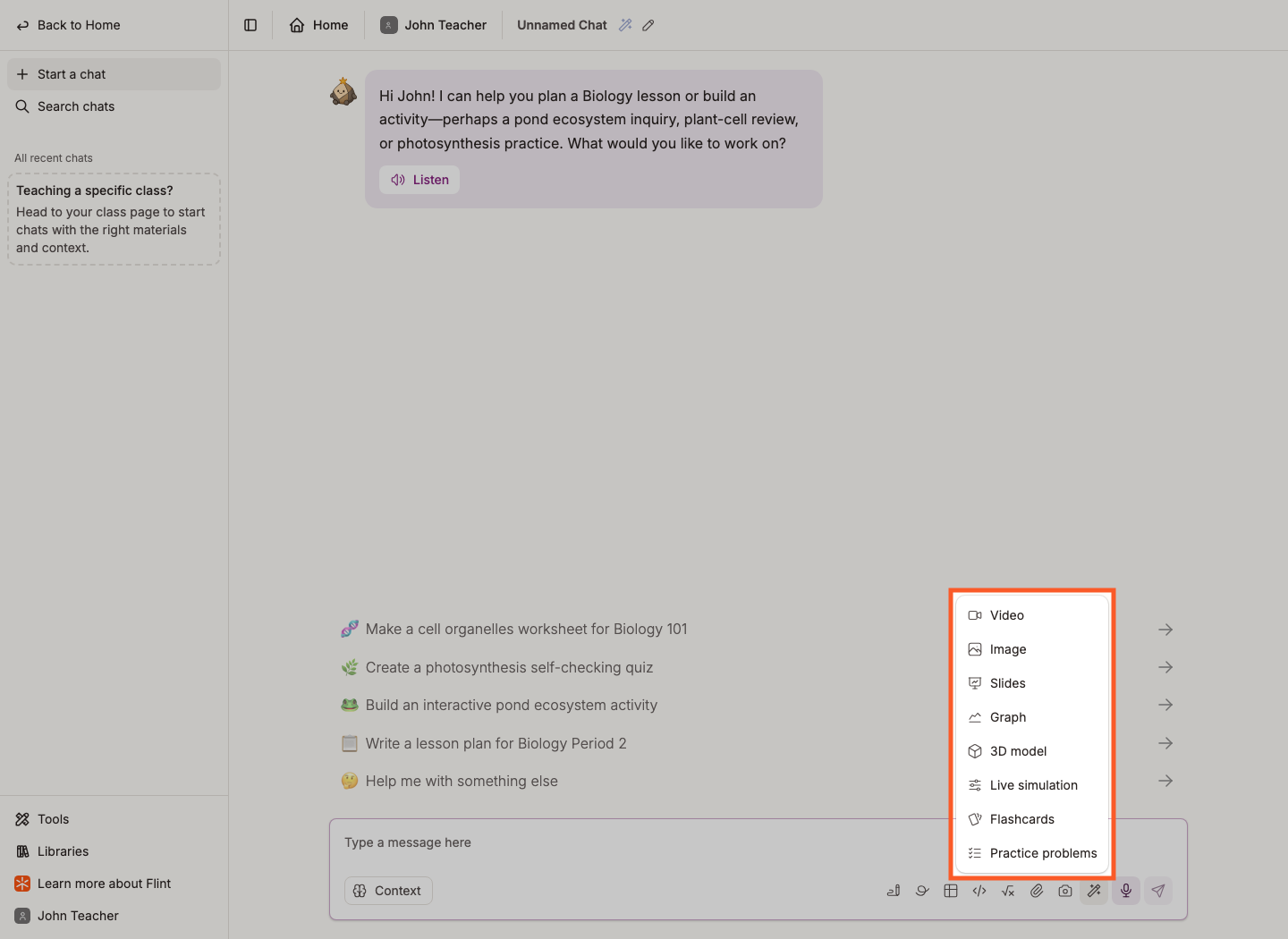The width and height of the screenshot is (1288, 939).
Task: Click the Teaching a specific class? hint card
Action: click(114, 219)
